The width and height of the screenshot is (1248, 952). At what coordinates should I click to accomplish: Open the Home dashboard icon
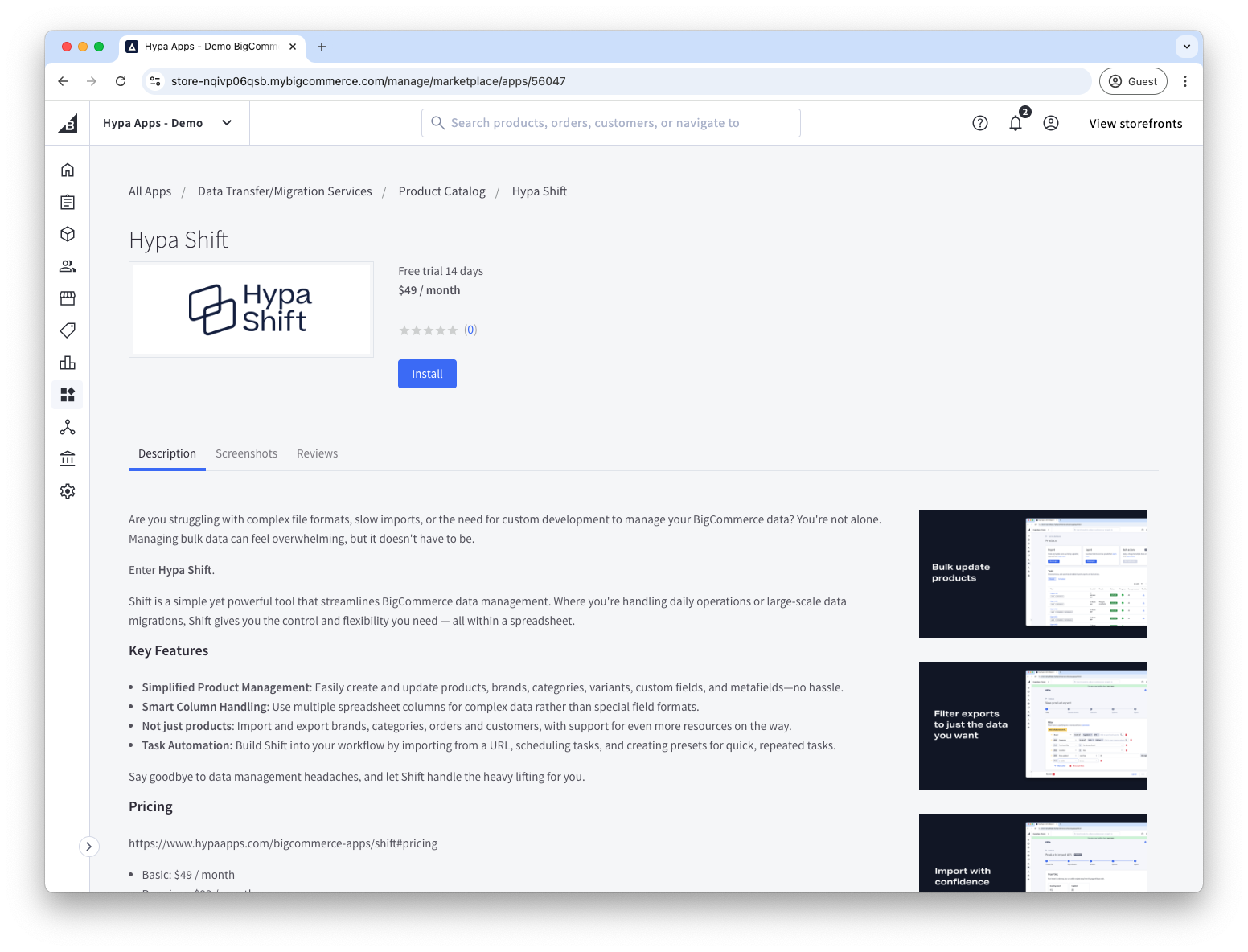pyautogui.click(x=68, y=170)
